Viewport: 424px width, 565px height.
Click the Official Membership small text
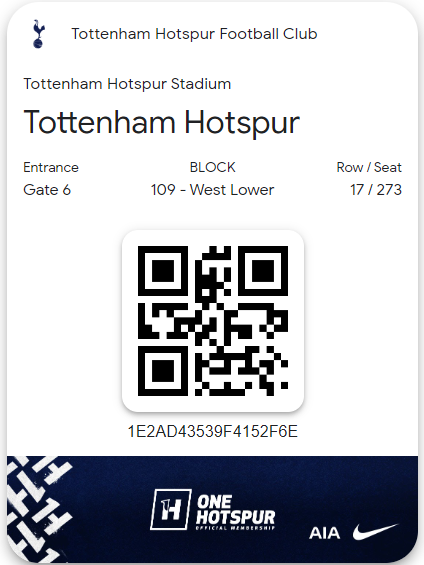[235, 528]
